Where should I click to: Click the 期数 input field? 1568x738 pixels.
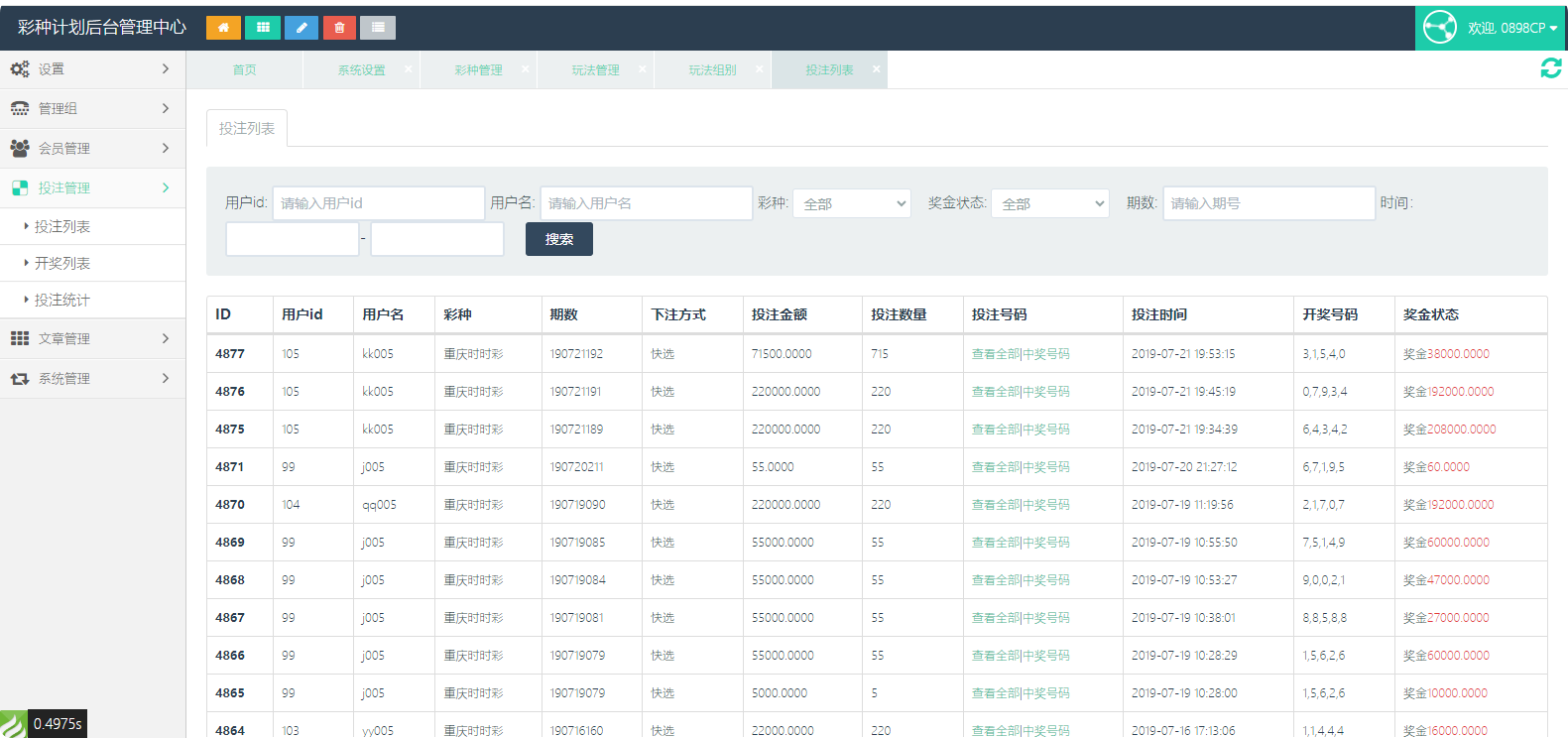tap(1267, 203)
